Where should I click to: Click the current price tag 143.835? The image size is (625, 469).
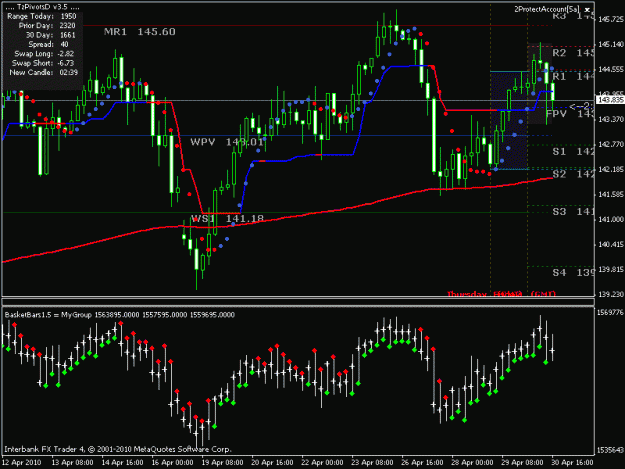(x=610, y=100)
